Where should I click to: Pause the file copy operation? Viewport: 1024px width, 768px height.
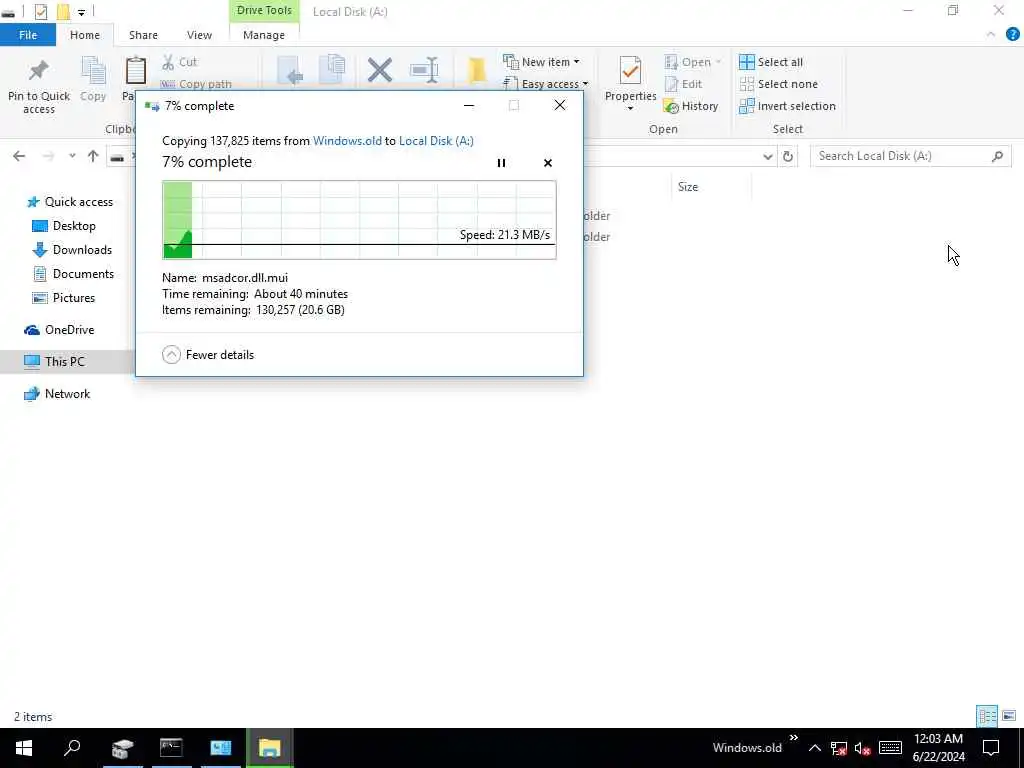point(501,163)
